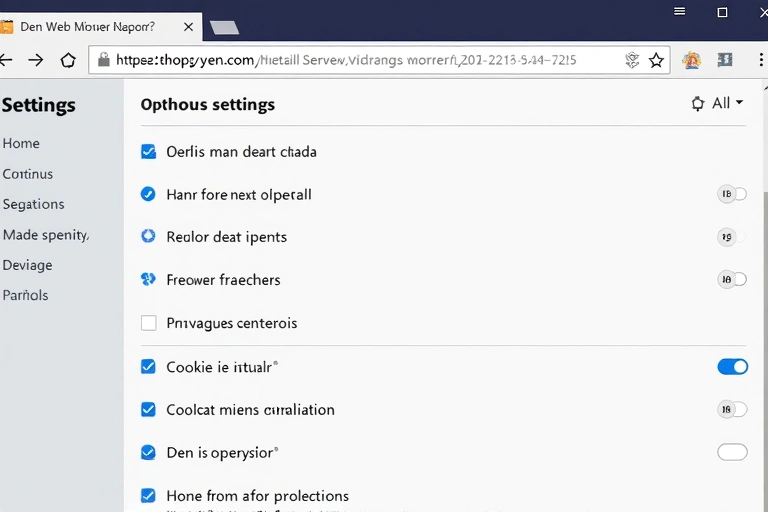Click the Opthous settings heading

click(x=208, y=104)
